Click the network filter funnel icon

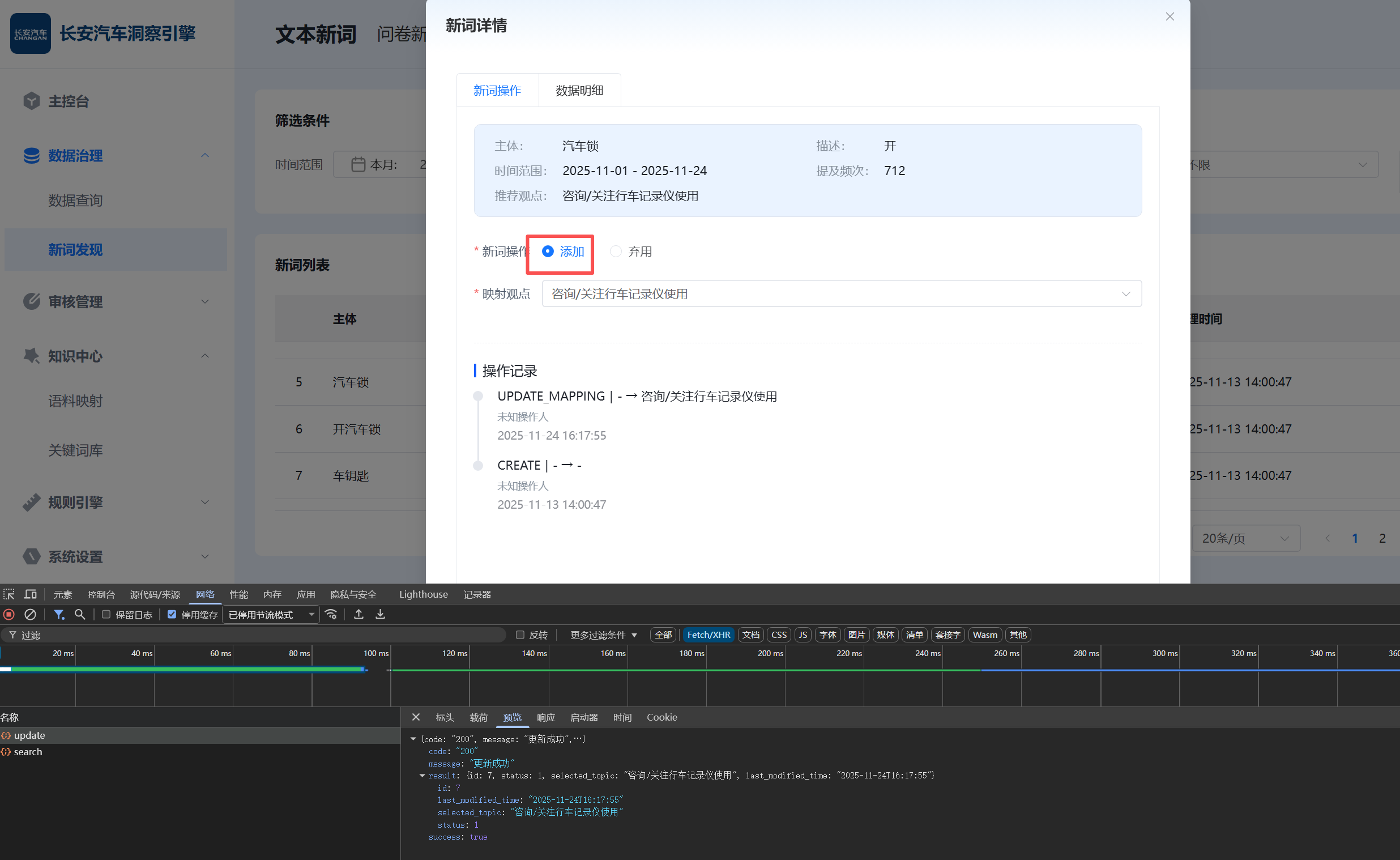click(x=58, y=614)
